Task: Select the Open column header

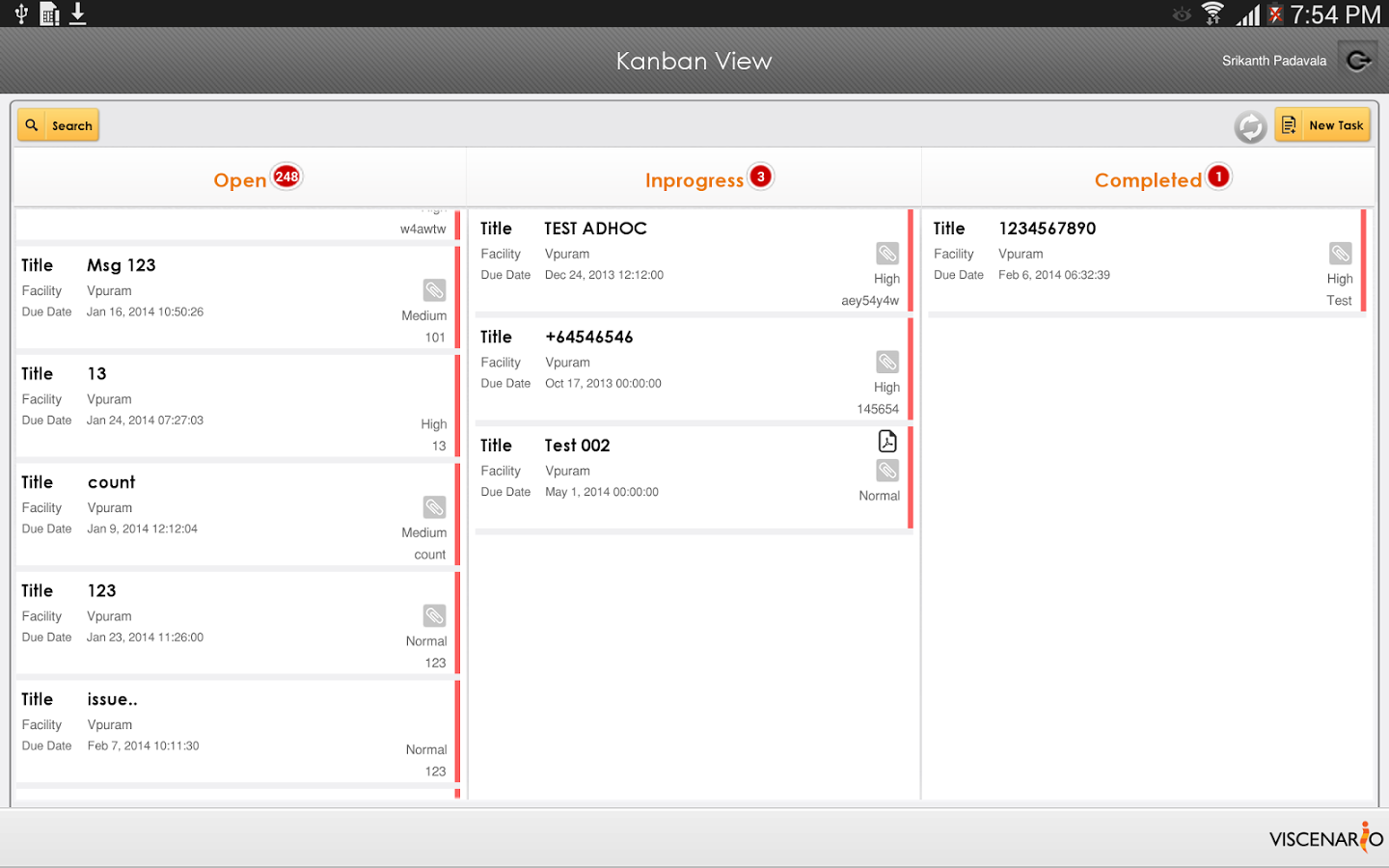Action: click(240, 180)
